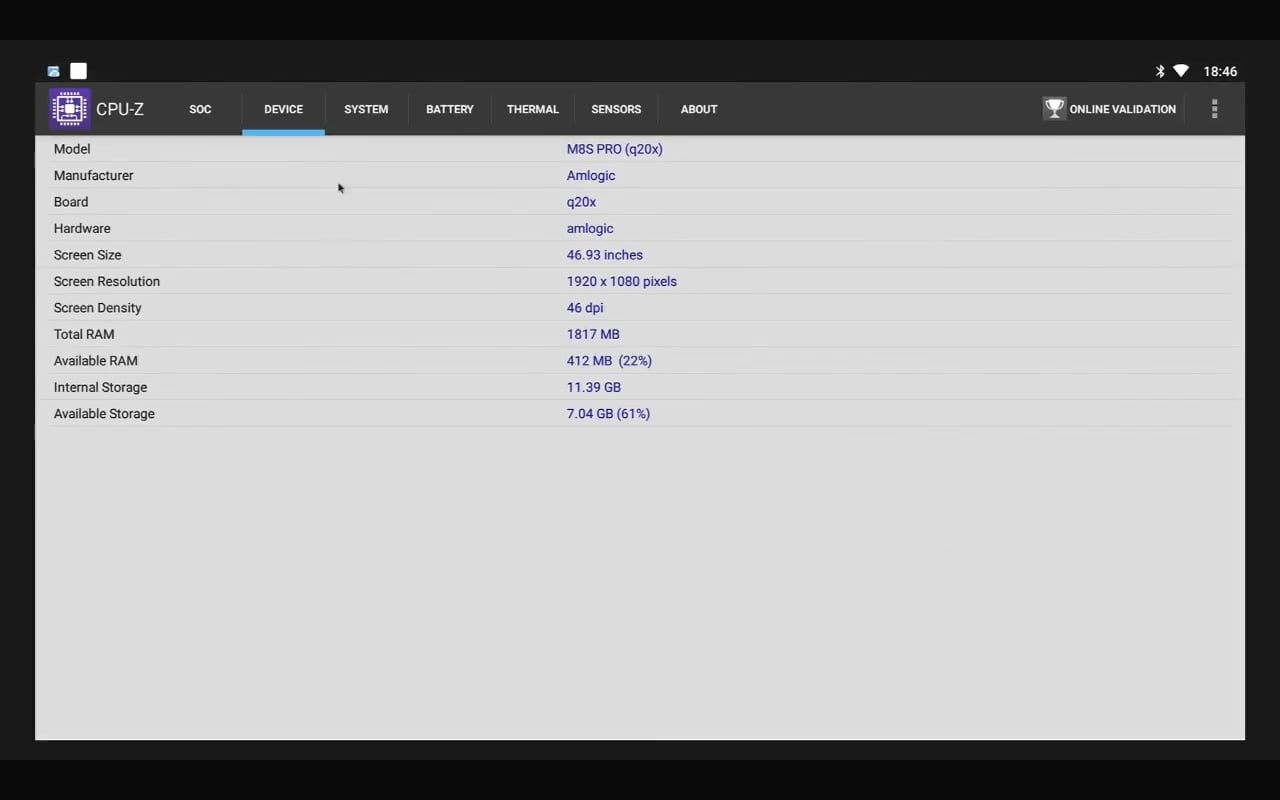Open the three-dot overflow menu
The width and height of the screenshot is (1280, 800).
tap(1214, 109)
